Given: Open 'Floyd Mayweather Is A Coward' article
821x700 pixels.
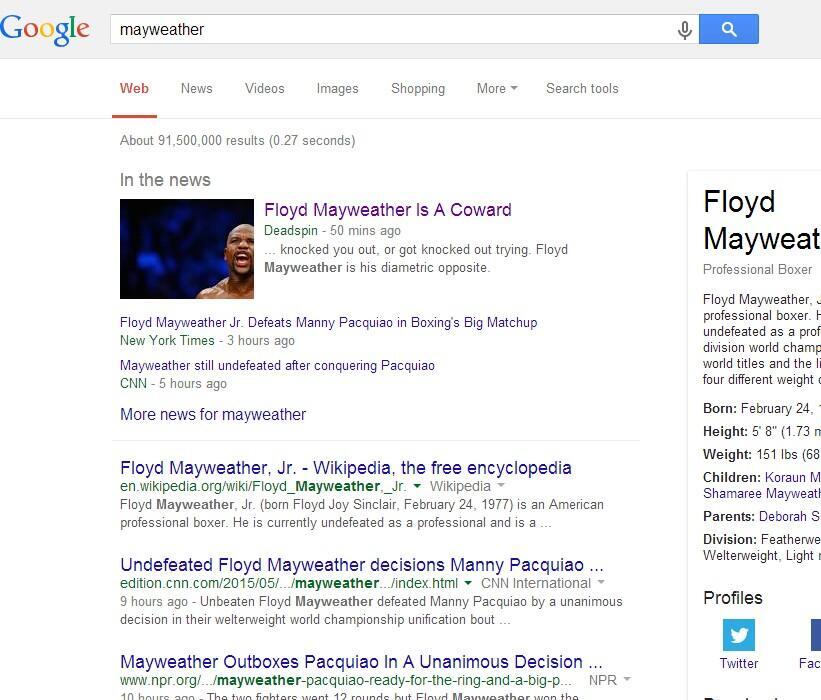Looking at the screenshot, I should point(387,210).
